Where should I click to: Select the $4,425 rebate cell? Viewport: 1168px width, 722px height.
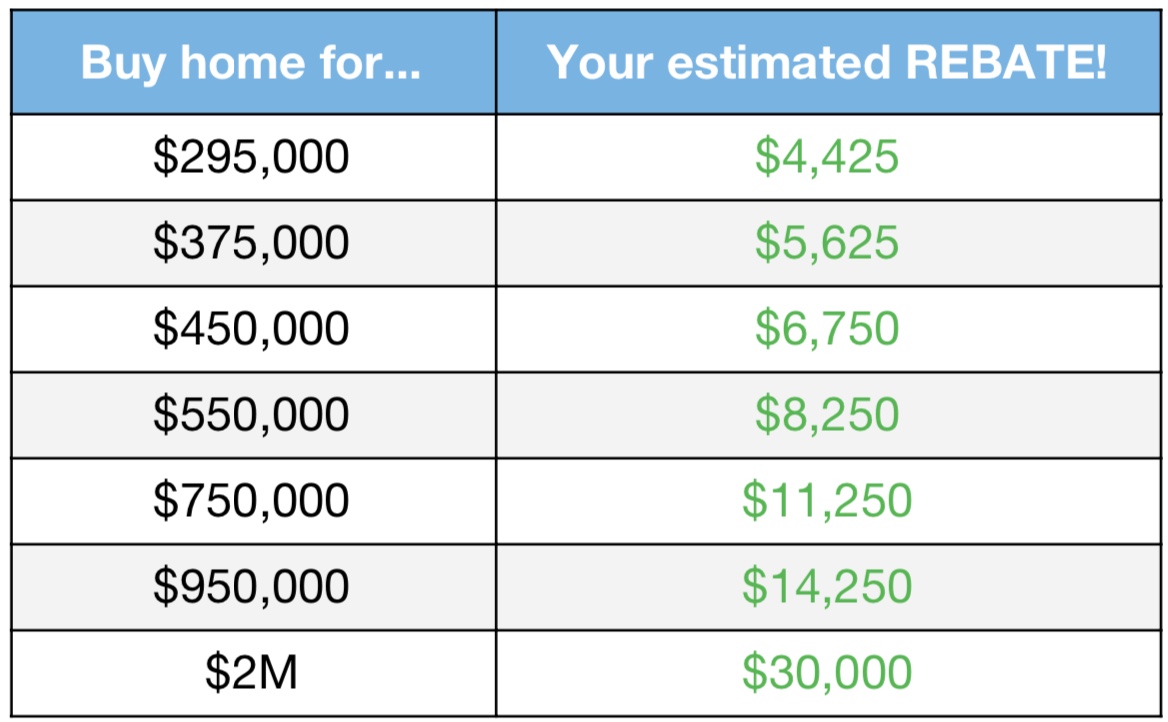(x=828, y=157)
